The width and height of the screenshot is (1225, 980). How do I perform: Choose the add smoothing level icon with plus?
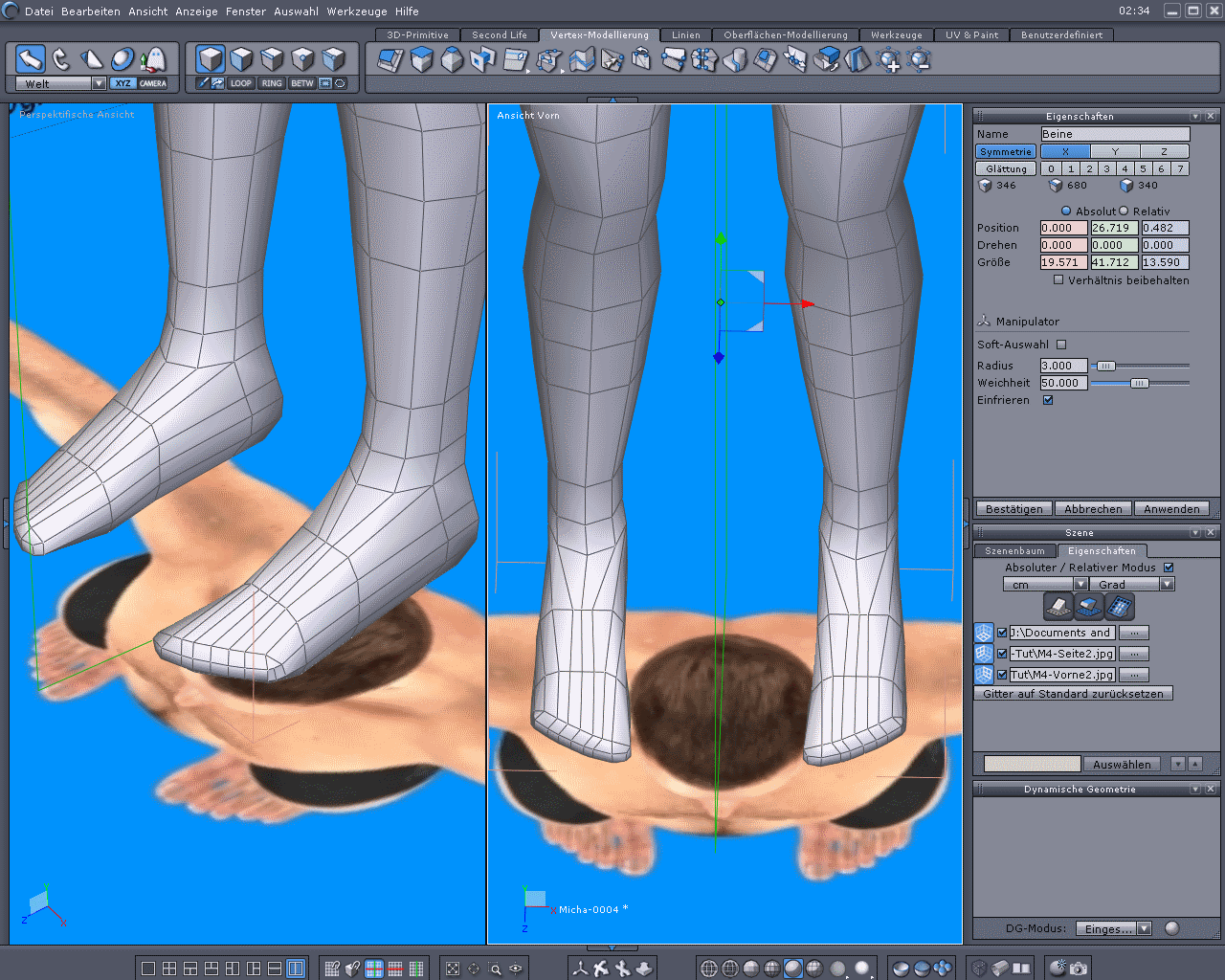[888, 60]
